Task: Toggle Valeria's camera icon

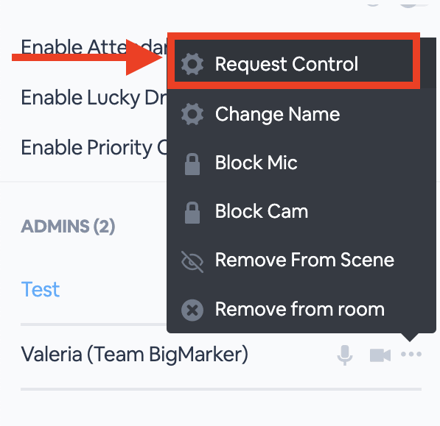Action: point(380,355)
